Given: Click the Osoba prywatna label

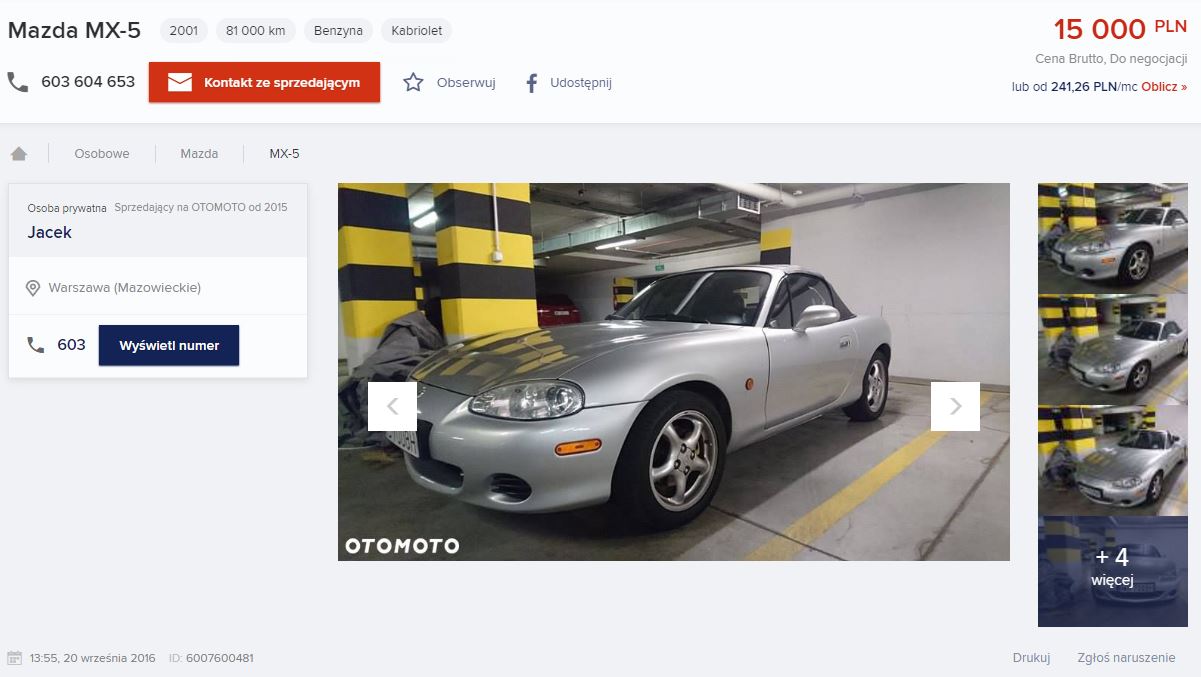Looking at the screenshot, I should (x=67, y=208).
